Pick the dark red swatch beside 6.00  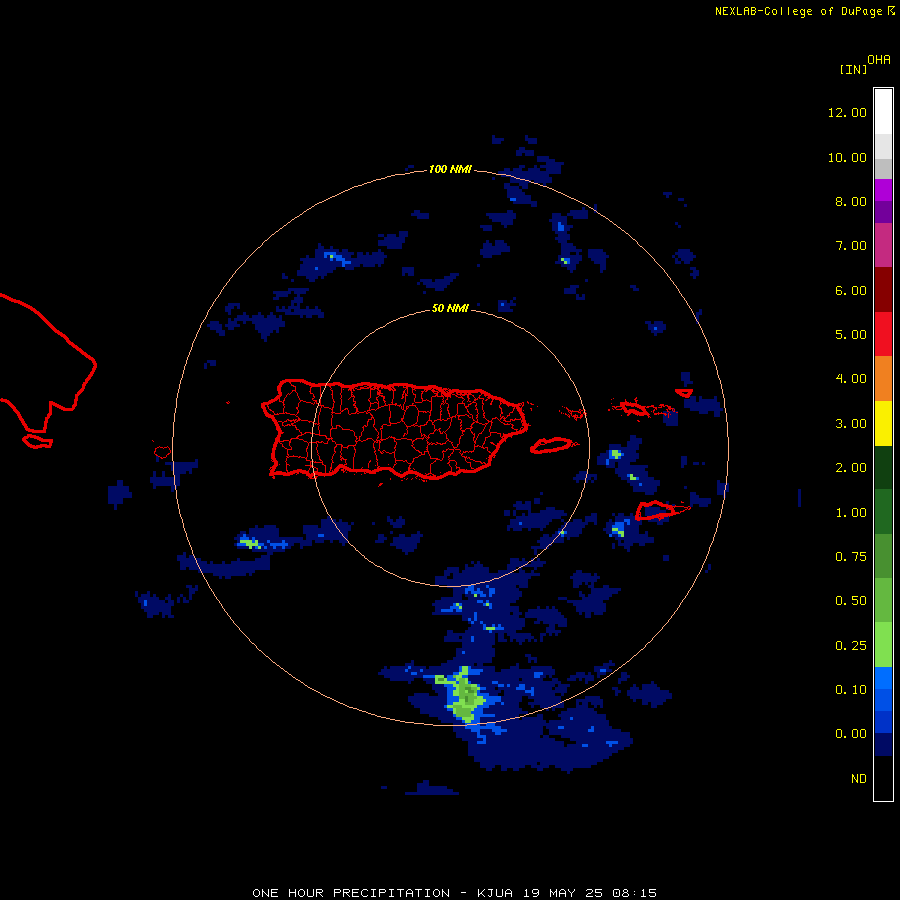883,290
